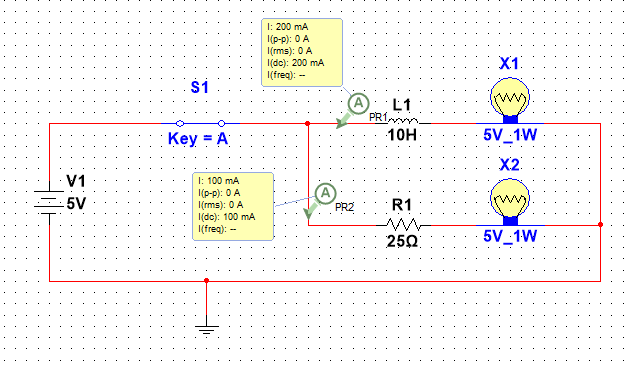Select the '25Ω' resistor value

point(402,241)
